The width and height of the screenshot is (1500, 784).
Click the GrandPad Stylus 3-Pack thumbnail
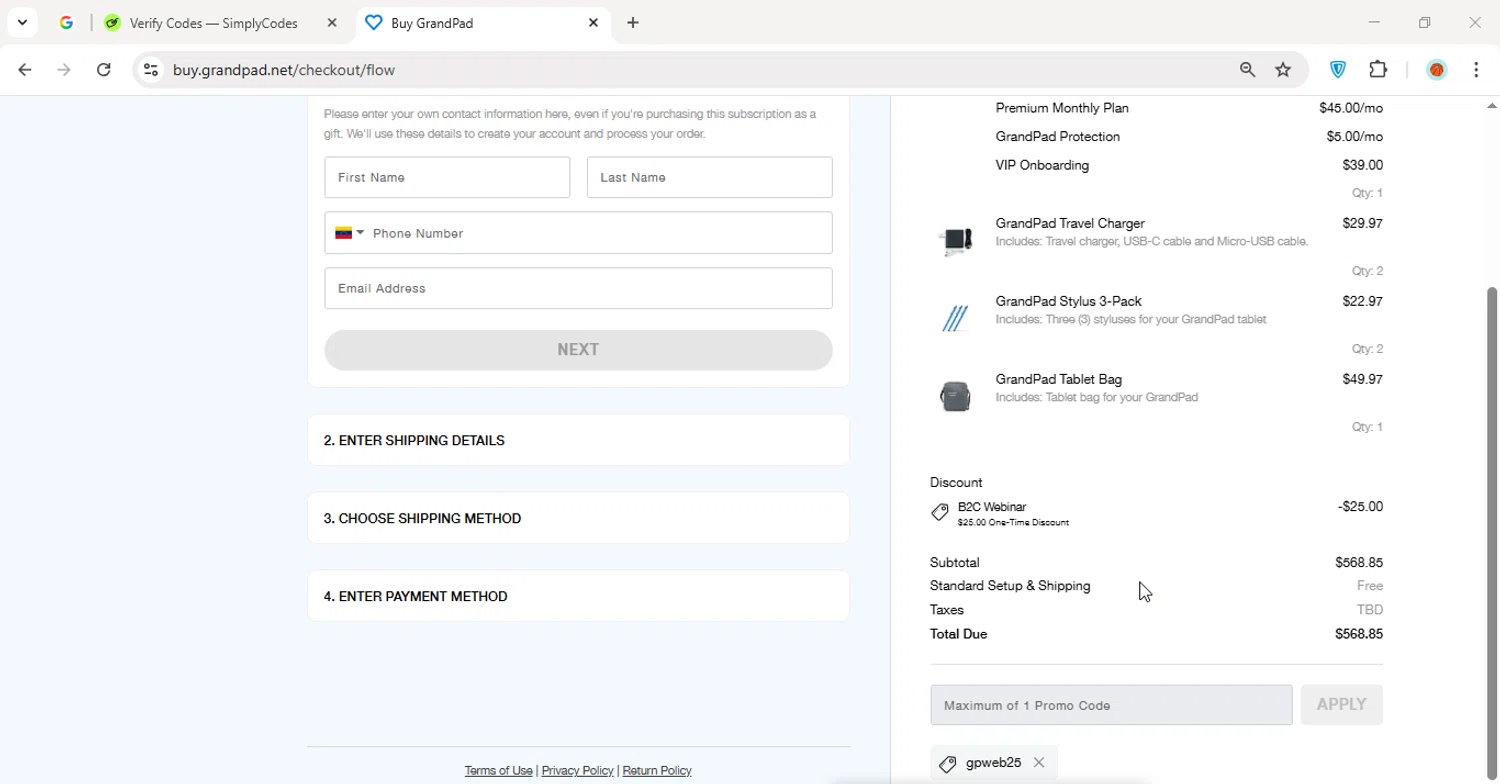click(x=955, y=318)
